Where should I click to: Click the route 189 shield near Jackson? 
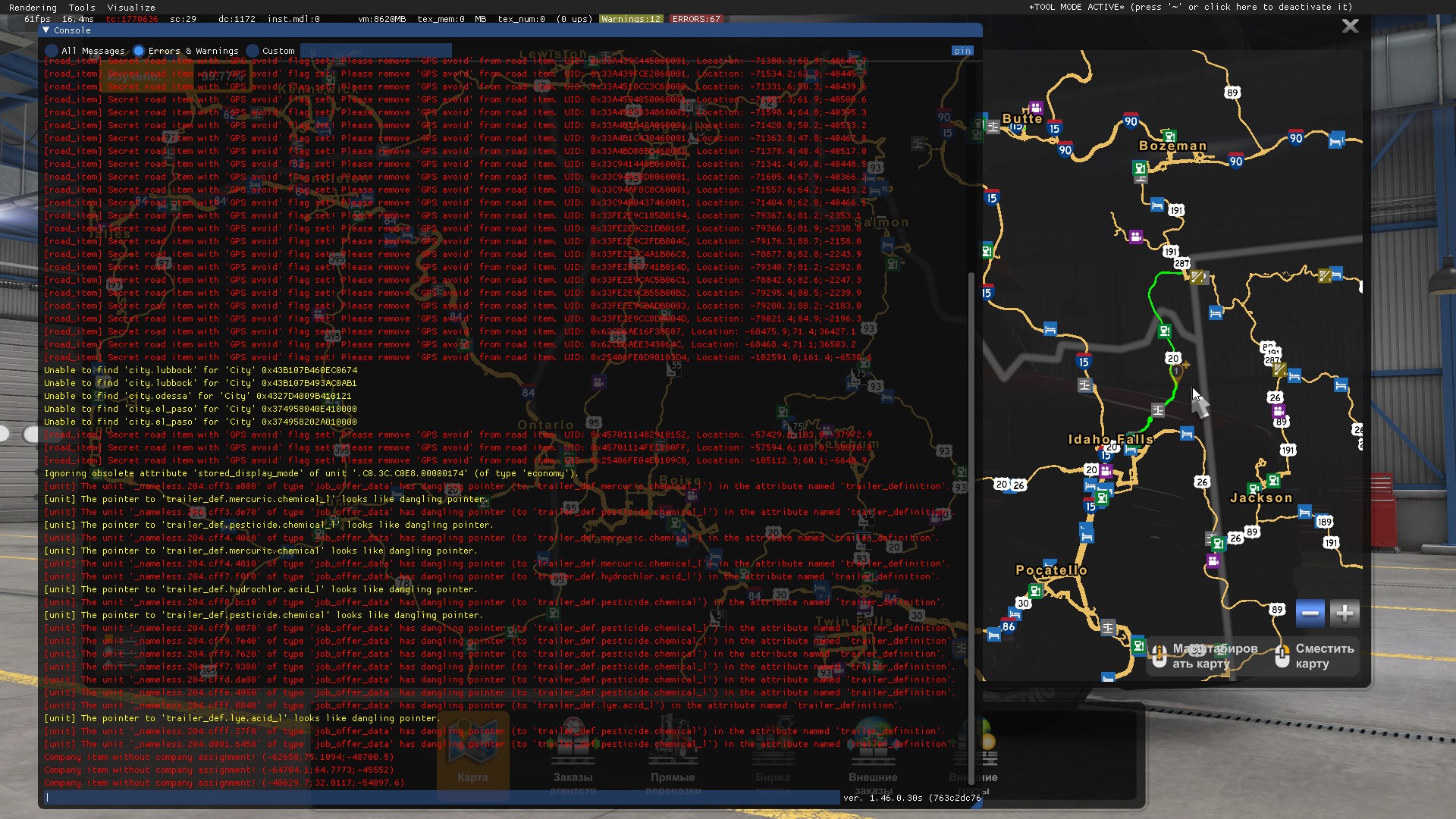(1324, 522)
